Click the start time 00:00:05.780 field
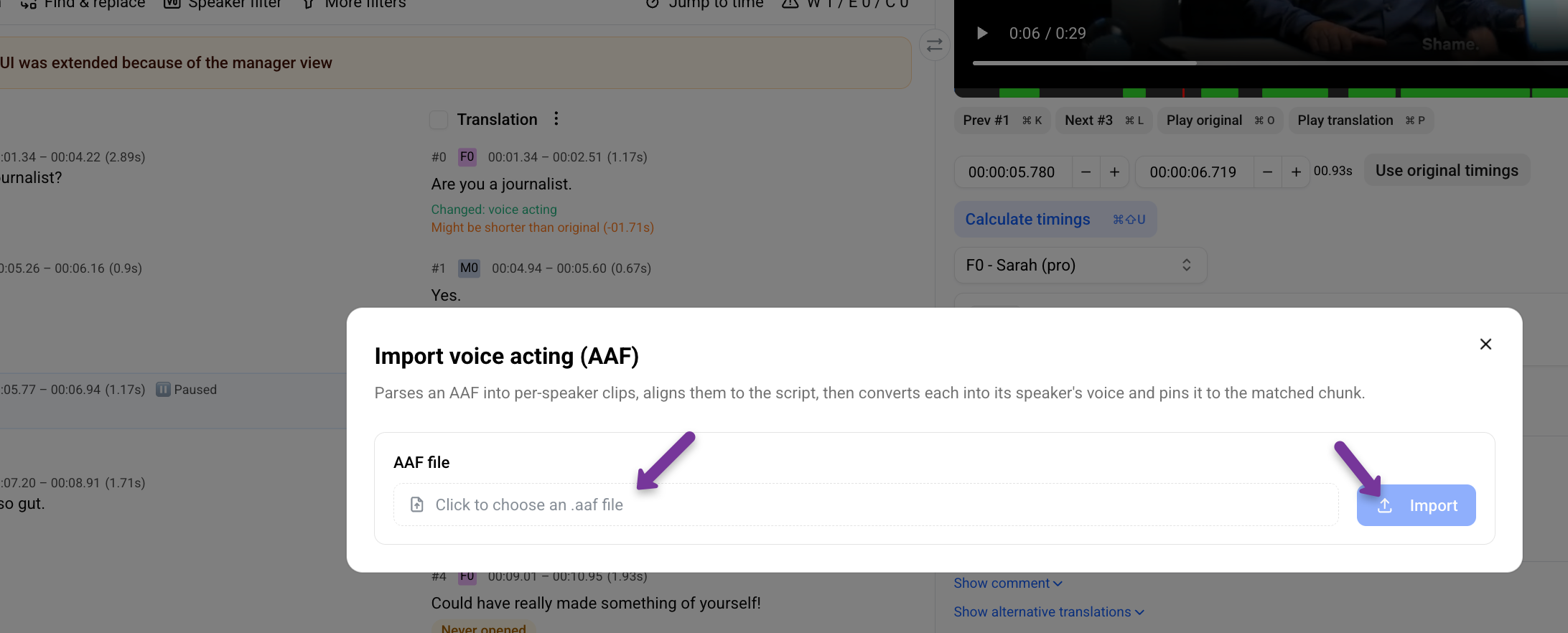1568x633 pixels. tap(1012, 172)
